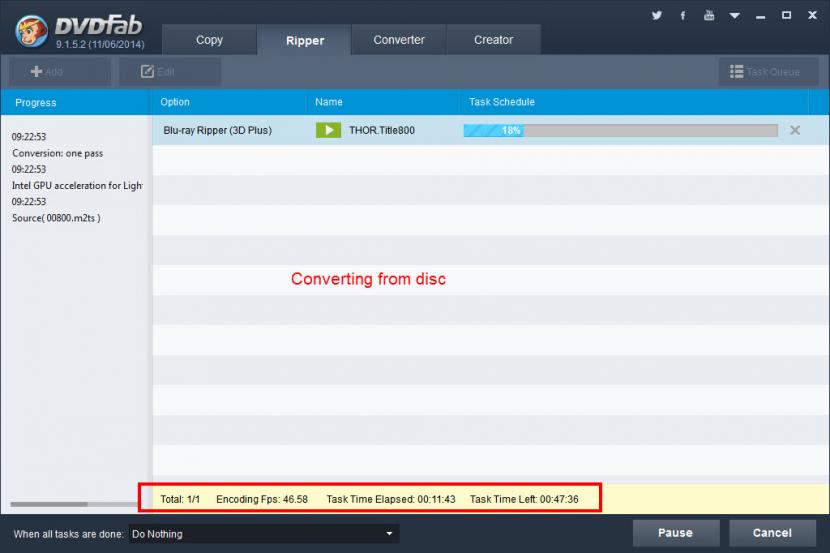Image resolution: width=830 pixels, height=553 pixels.
Task: Close the DVDFab window
Action: click(813, 15)
